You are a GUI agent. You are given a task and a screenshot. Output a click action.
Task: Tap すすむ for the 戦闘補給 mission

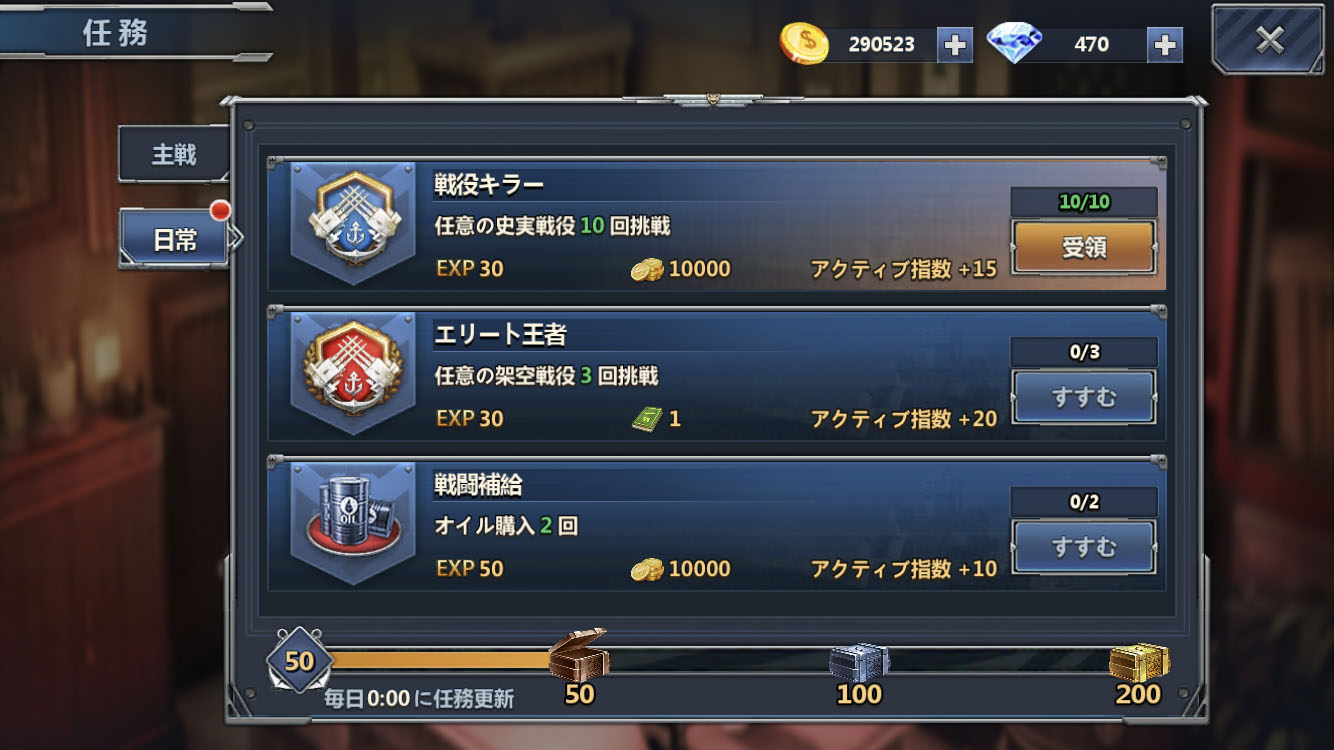(1084, 547)
